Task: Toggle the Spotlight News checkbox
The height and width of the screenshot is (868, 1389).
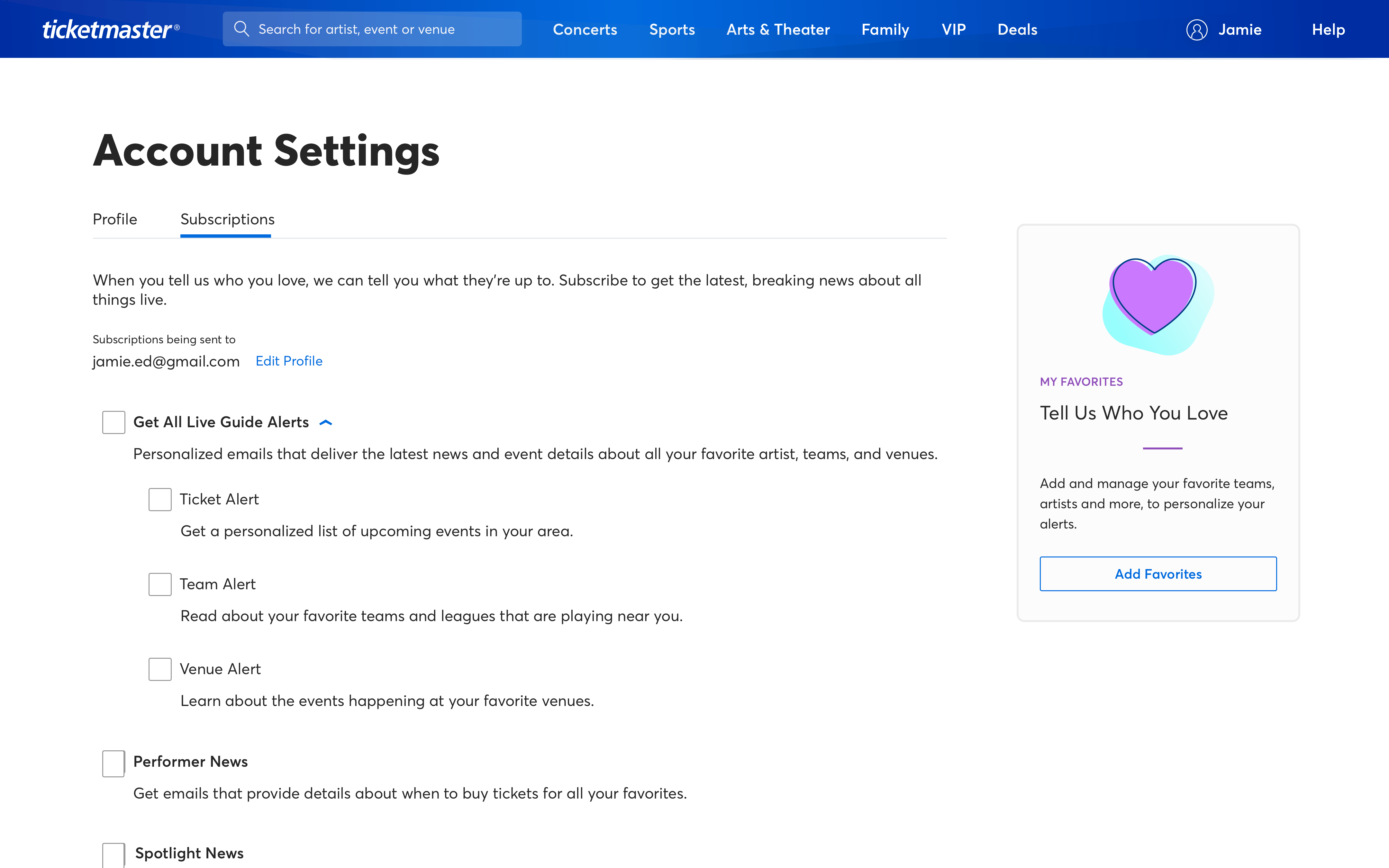Action: click(x=113, y=854)
